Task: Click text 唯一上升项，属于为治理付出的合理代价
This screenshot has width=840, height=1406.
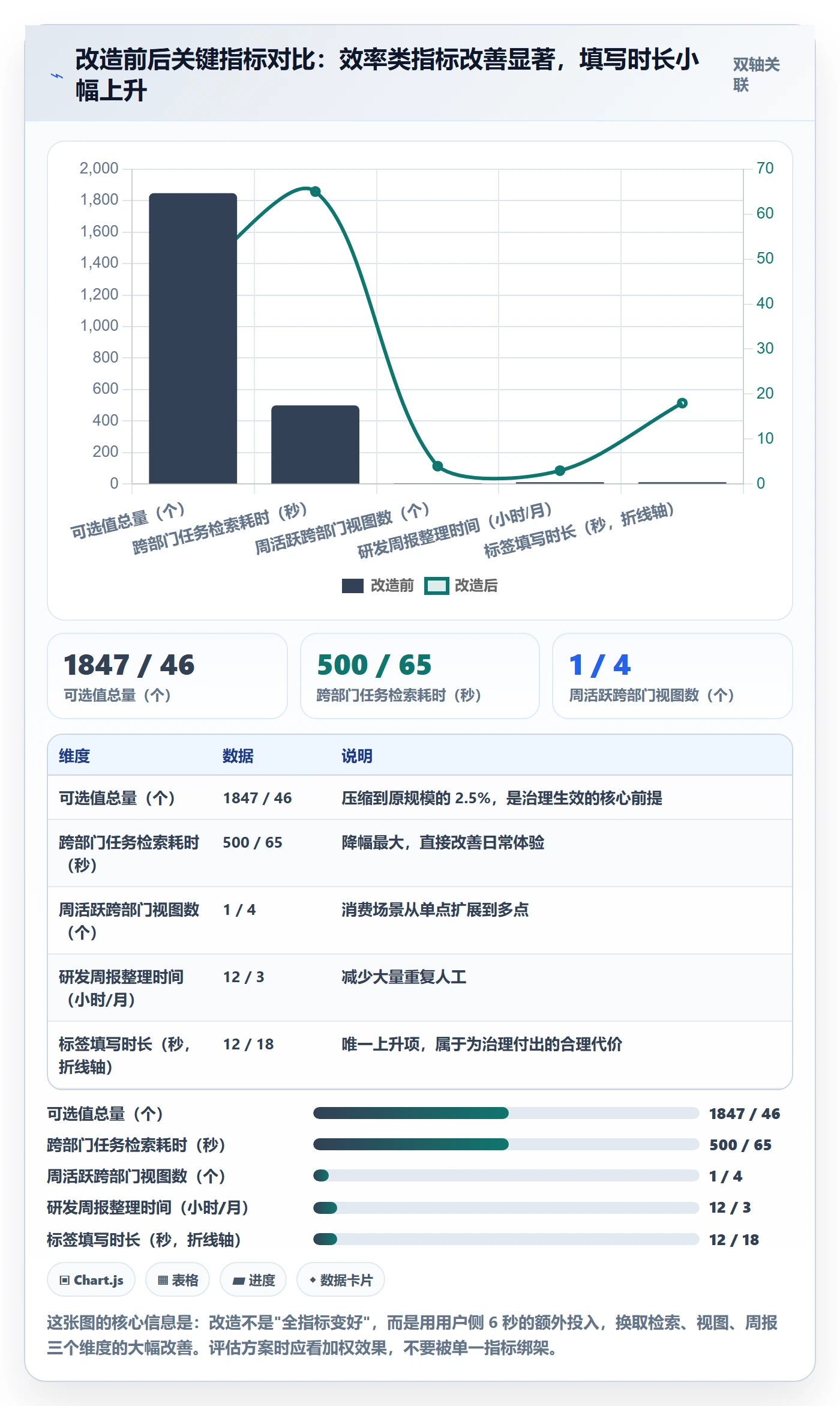Action: pyautogui.click(x=482, y=1044)
